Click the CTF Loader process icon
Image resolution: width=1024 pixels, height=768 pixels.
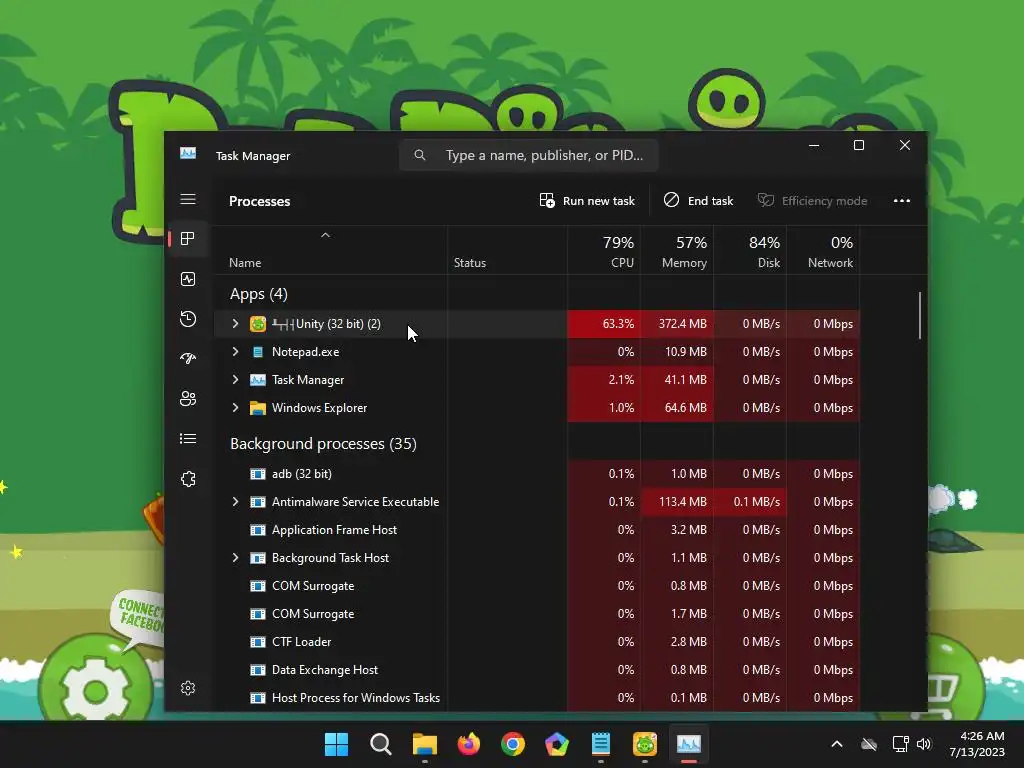pyautogui.click(x=258, y=642)
